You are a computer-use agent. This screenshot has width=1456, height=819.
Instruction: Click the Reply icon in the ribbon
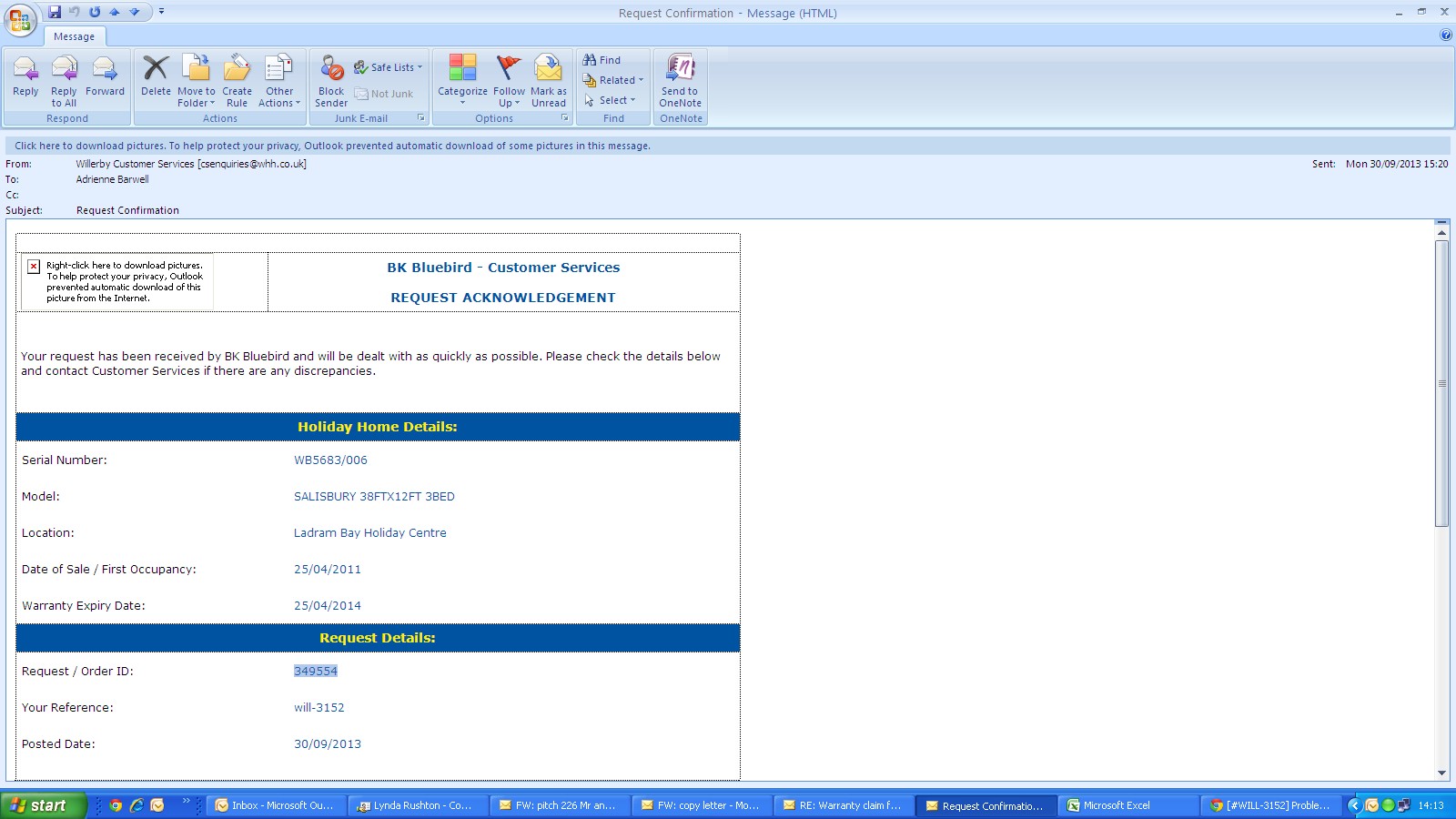click(x=25, y=76)
